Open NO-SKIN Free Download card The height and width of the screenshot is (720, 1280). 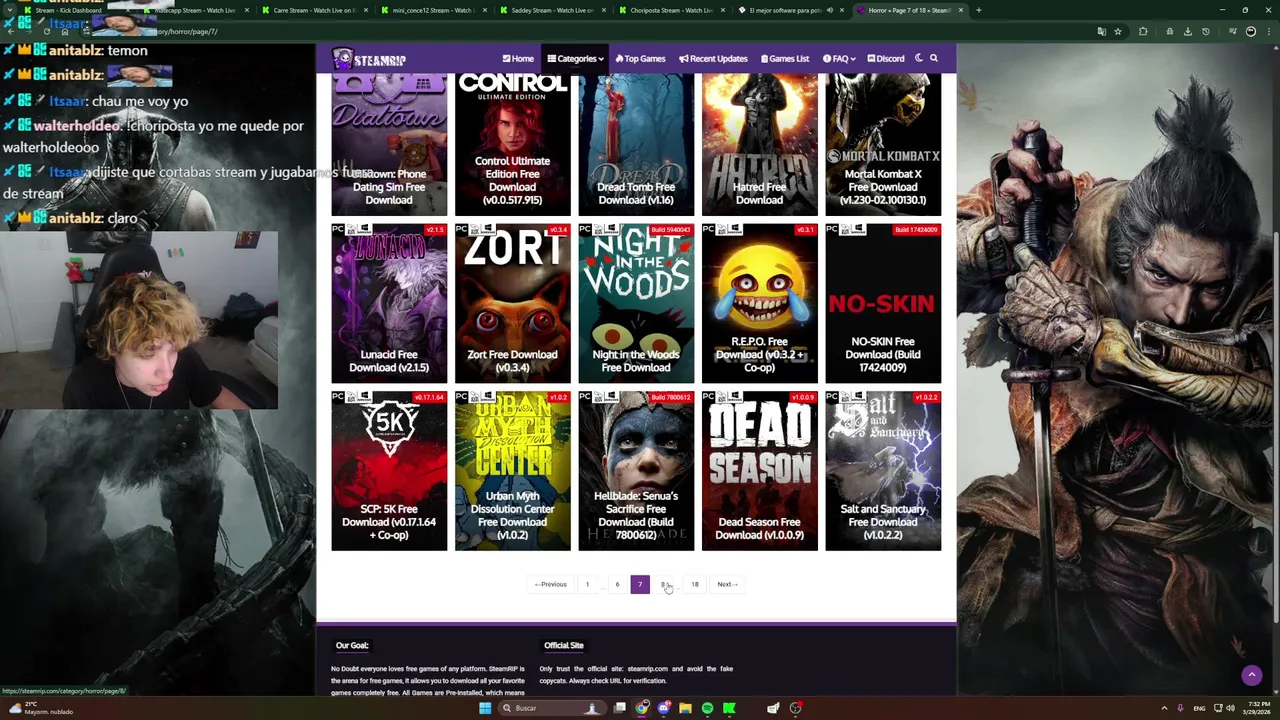tap(883, 303)
